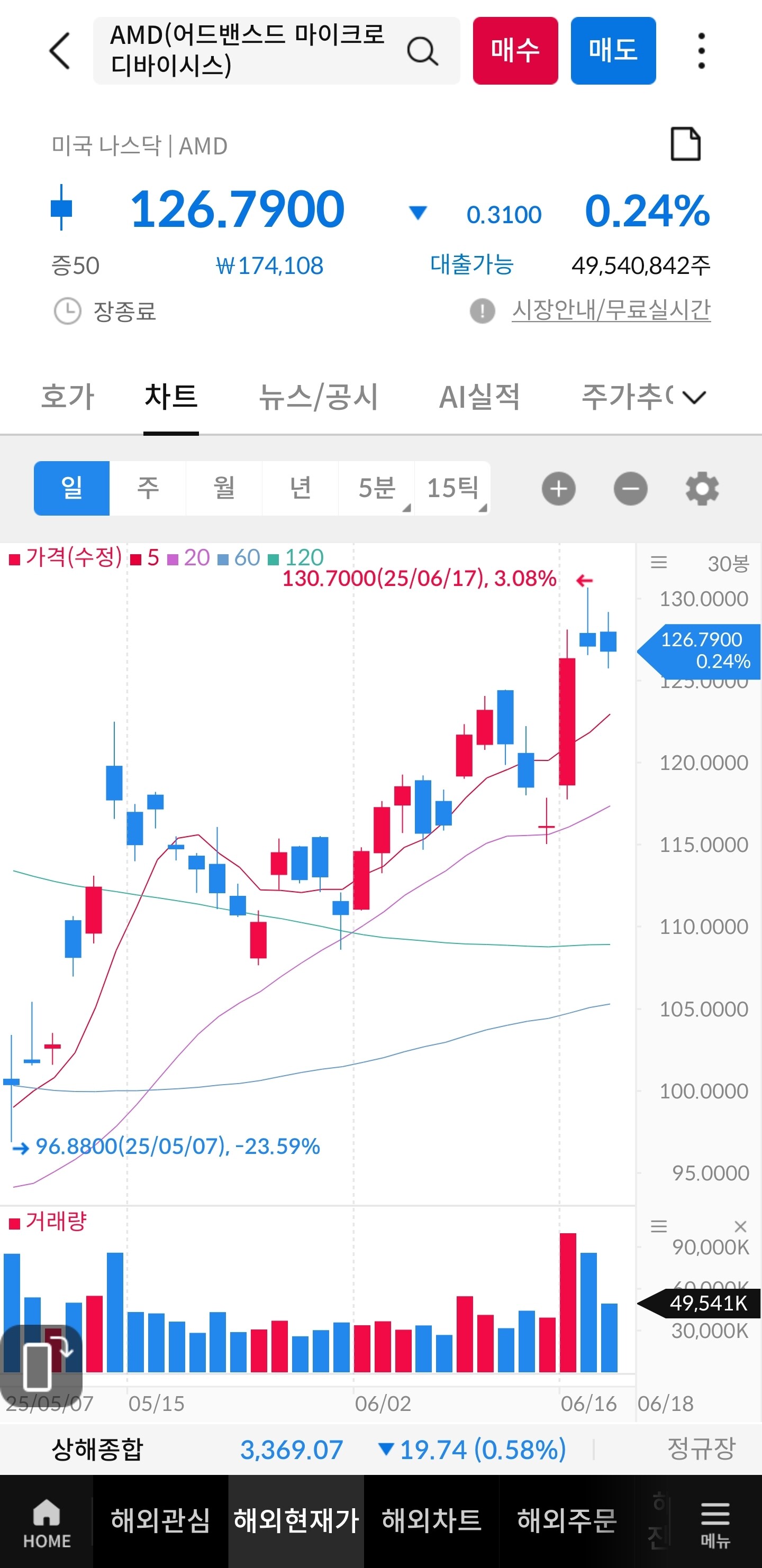Open 해외차트 in bottom navigation

432,1520
